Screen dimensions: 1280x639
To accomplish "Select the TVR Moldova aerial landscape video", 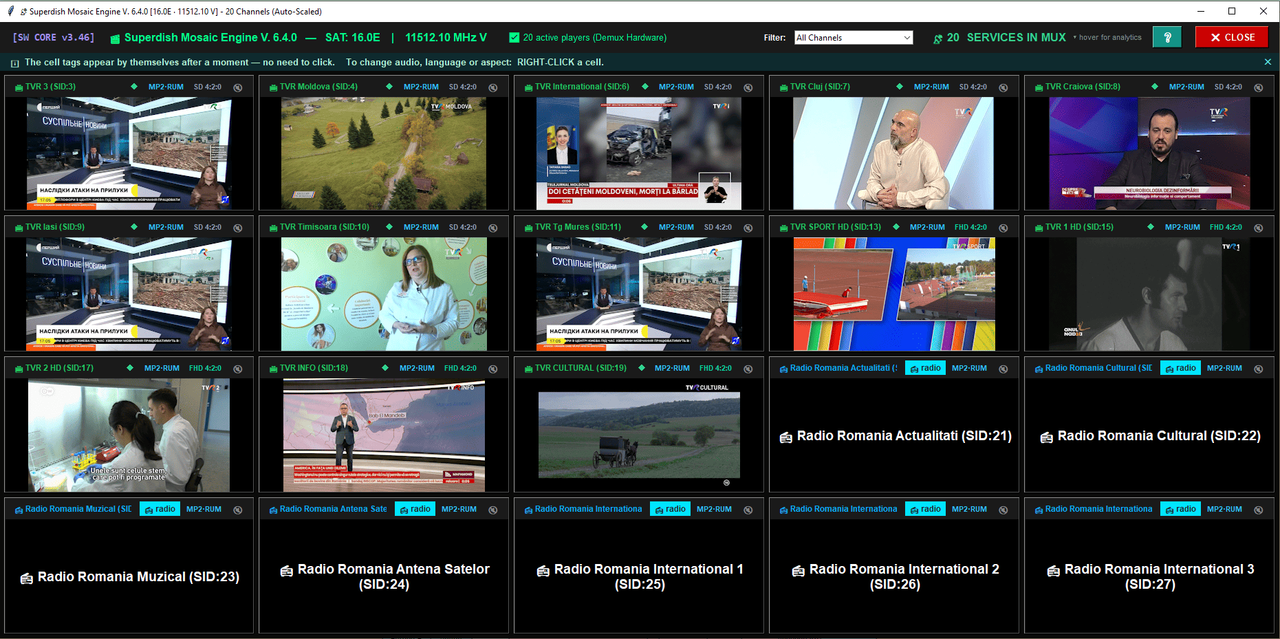I will (x=384, y=153).
